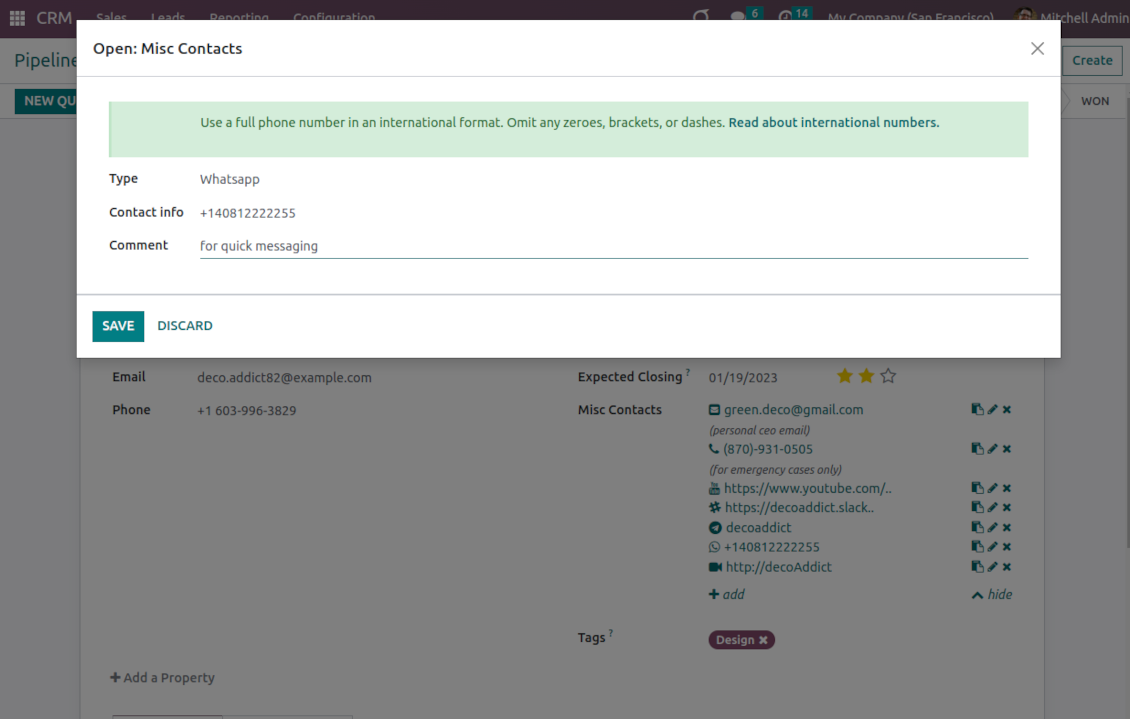The image size is (1130, 719).
Task: Copy the Slack URL contact
Action: coord(977,508)
